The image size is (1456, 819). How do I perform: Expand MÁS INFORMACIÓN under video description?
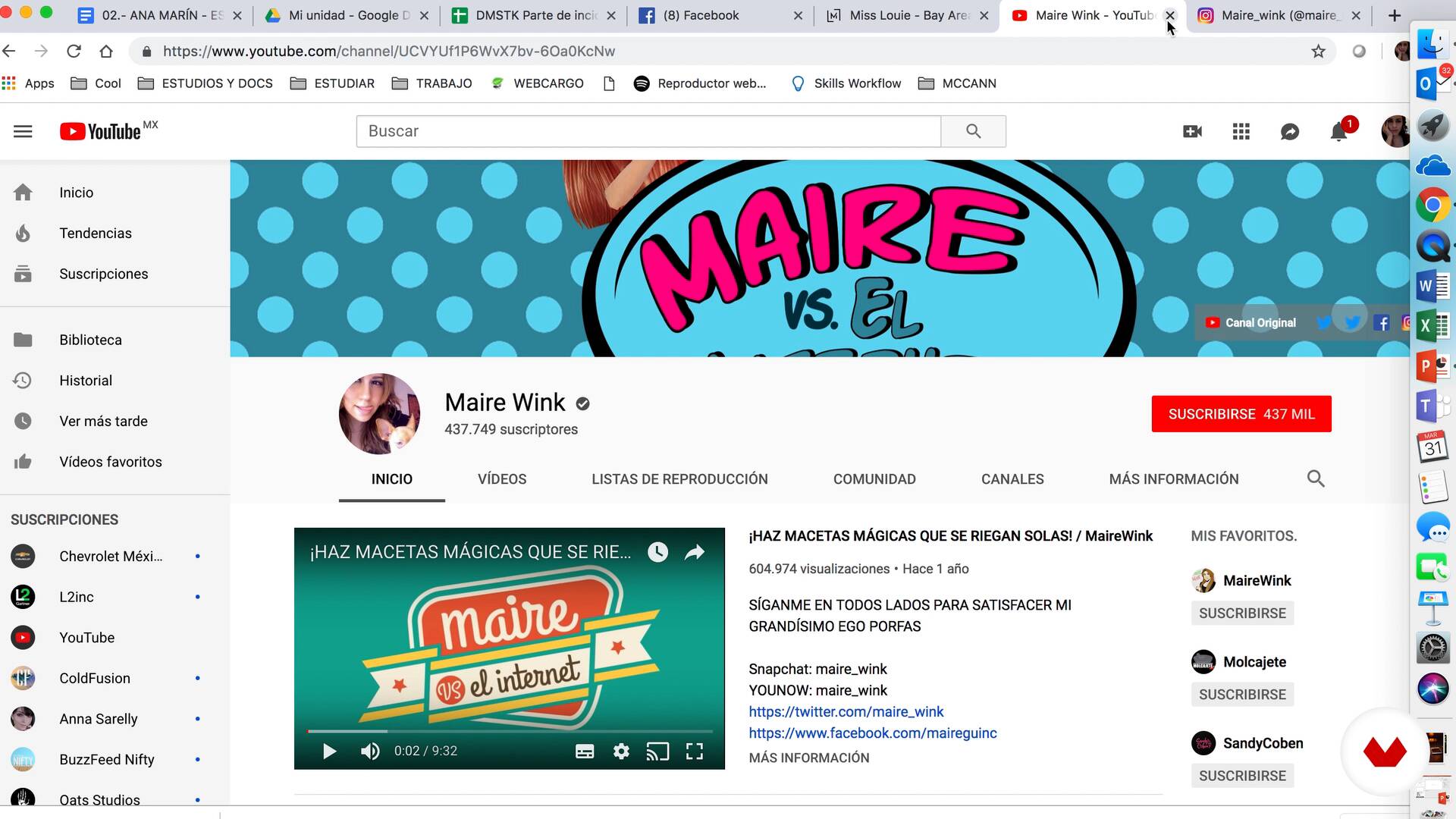(809, 758)
